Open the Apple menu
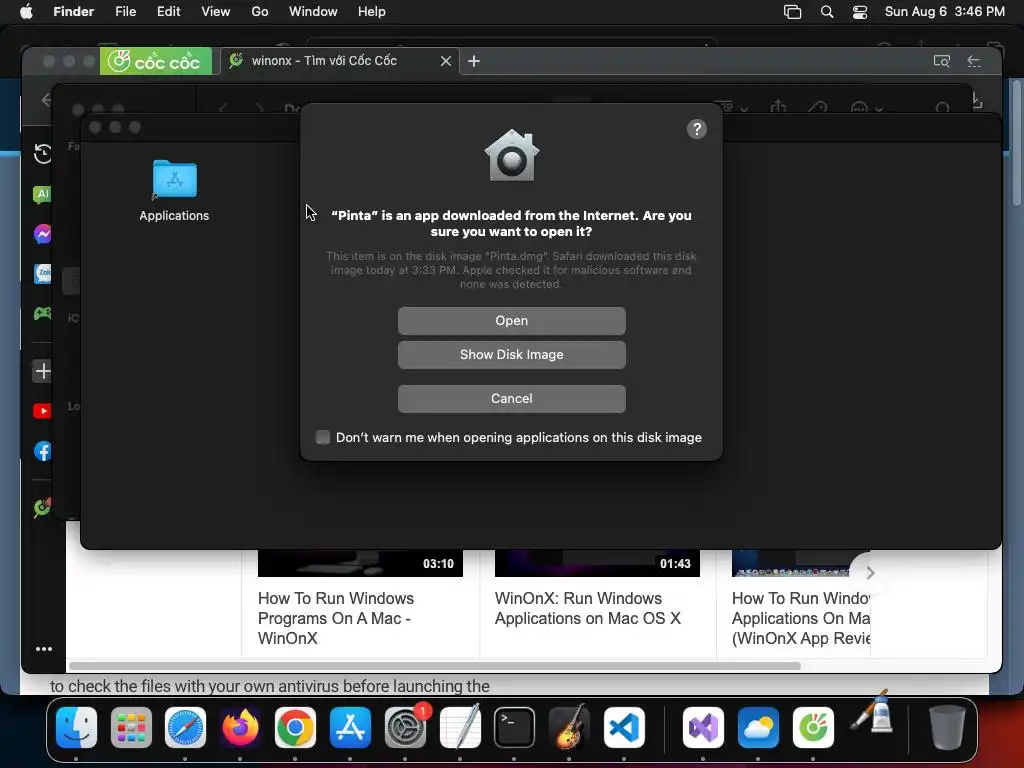 (26, 12)
